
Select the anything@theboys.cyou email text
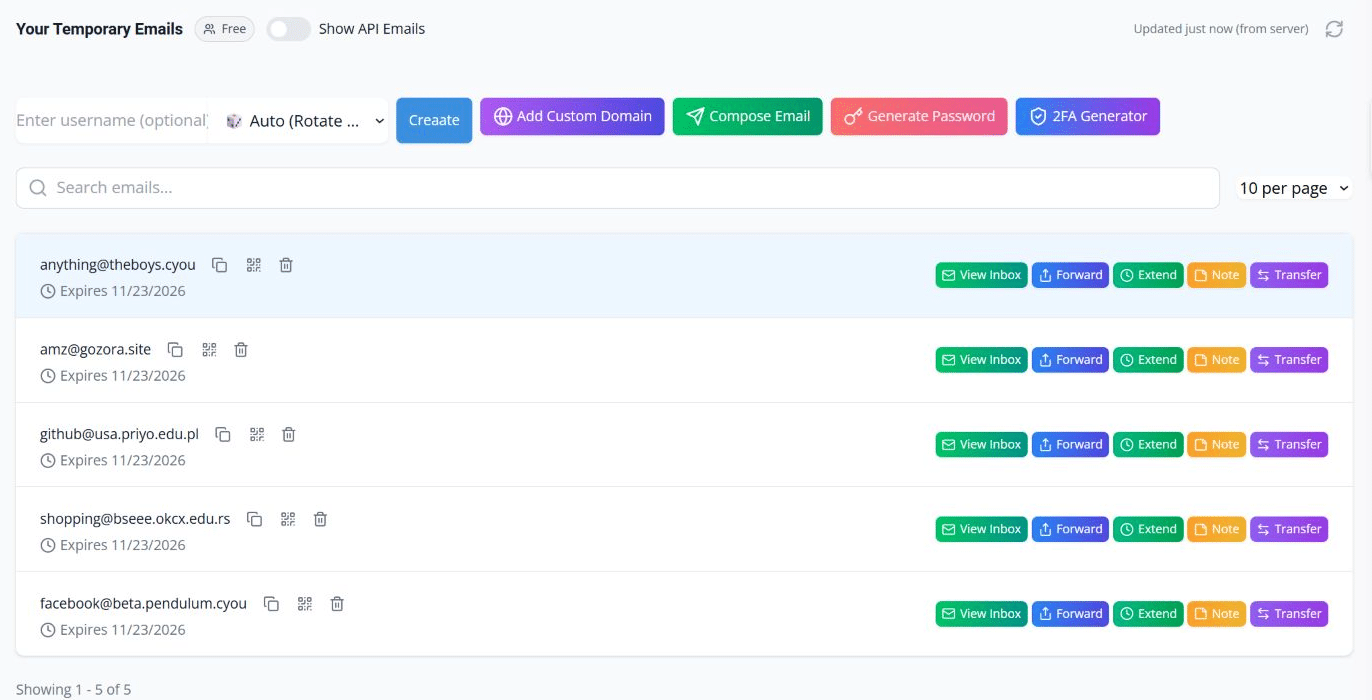click(x=118, y=265)
